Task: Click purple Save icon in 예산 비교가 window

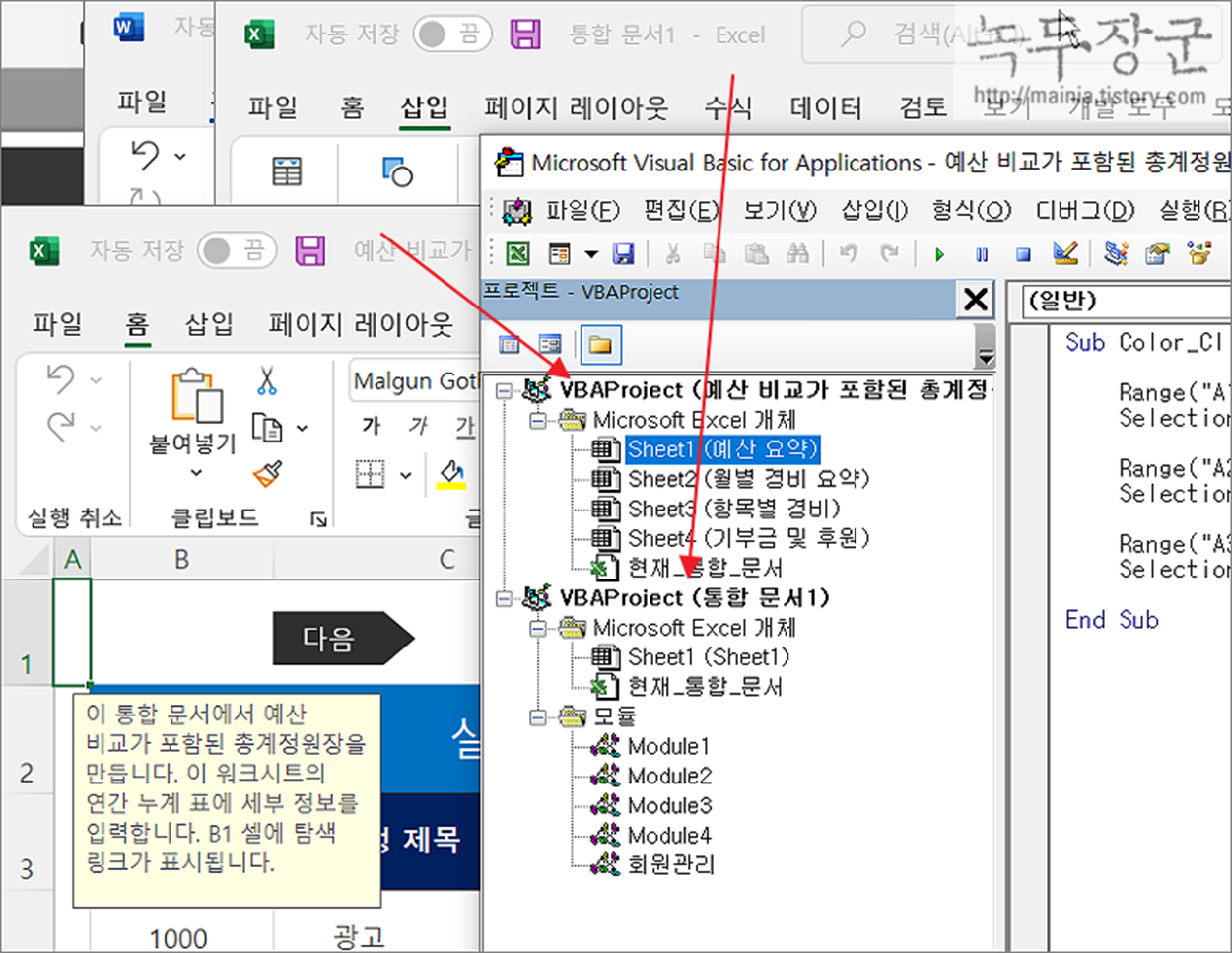Action: point(309,250)
